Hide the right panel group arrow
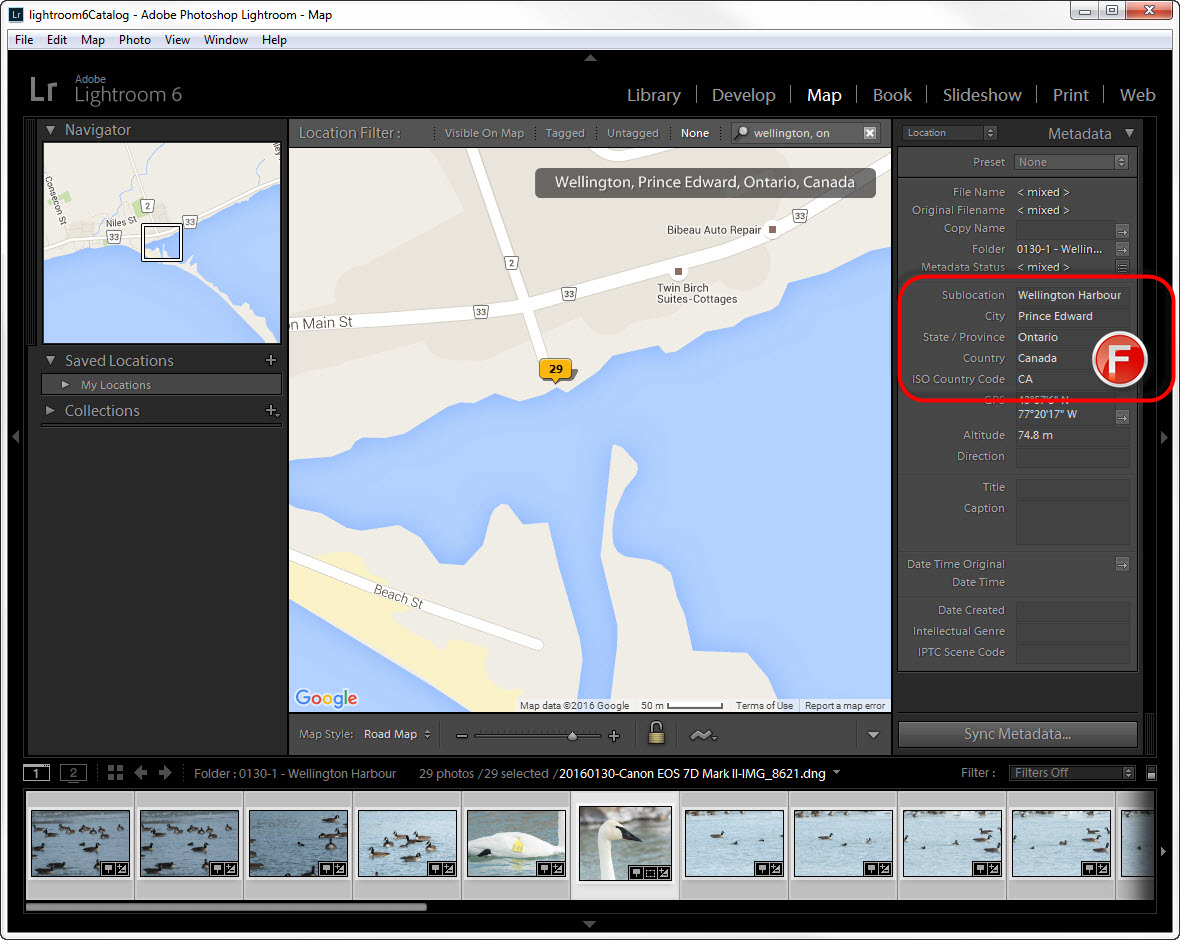1180x940 pixels. coord(1164,437)
